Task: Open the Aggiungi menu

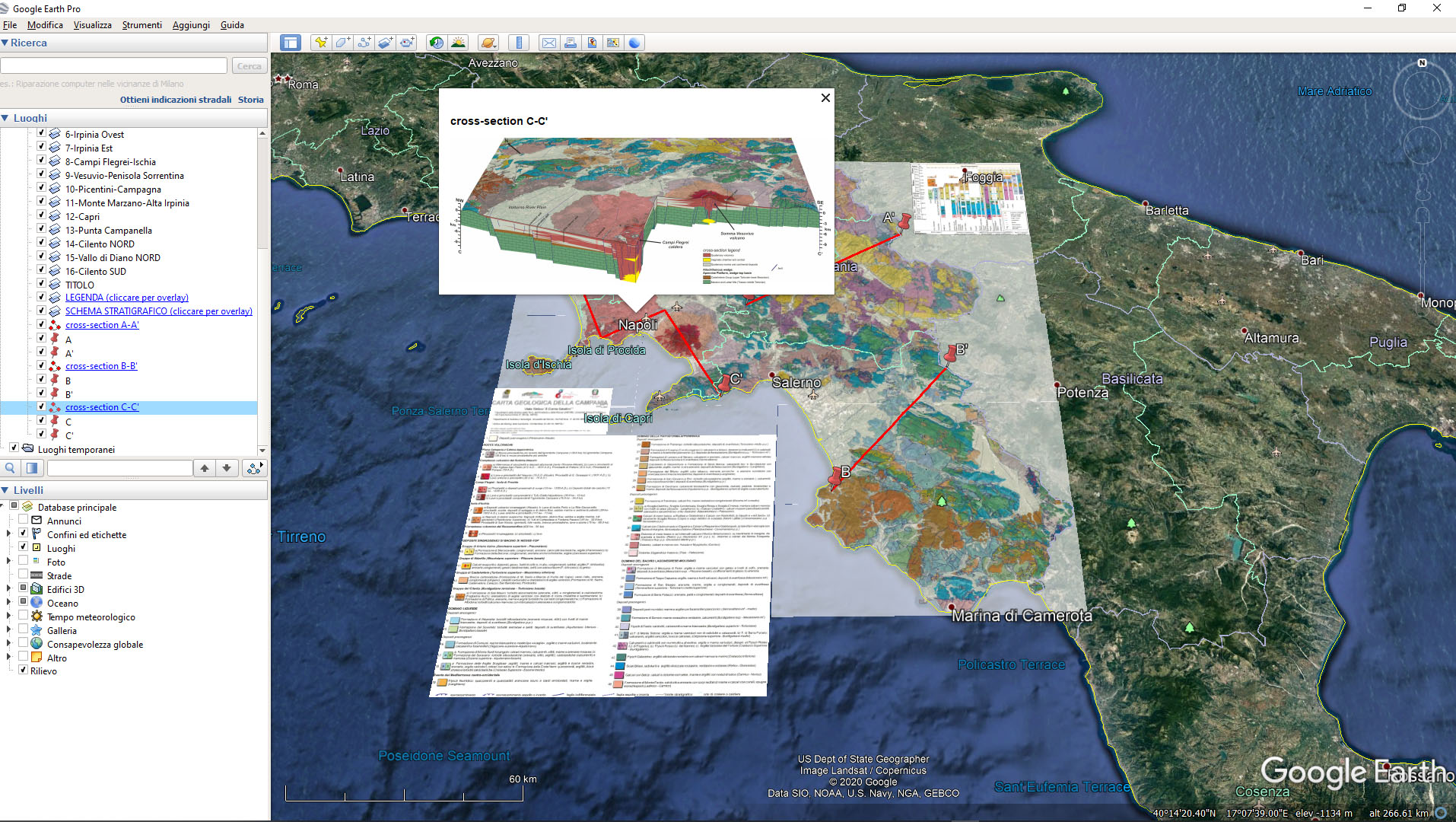Action: [191, 25]
